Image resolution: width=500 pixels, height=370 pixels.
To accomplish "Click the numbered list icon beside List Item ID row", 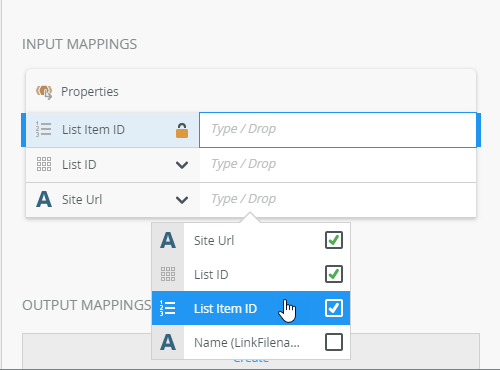I will point(44,129).
